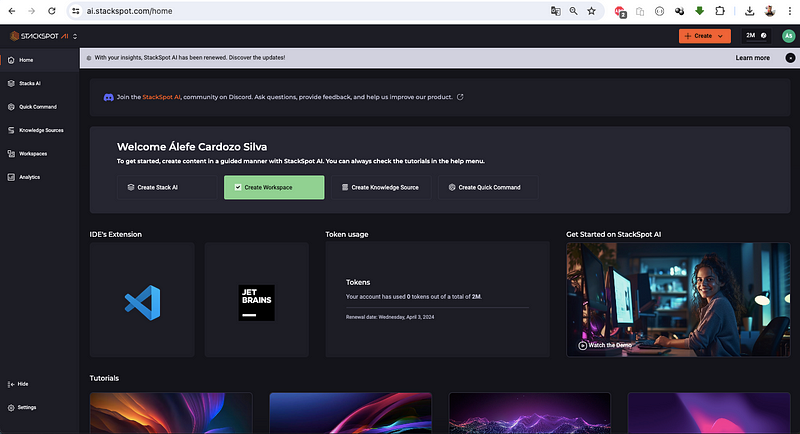This screenshot has width=800, height=434.
Task: Click the Create Quick Command button
Action: pyautogui.click(x=488, y=187)
